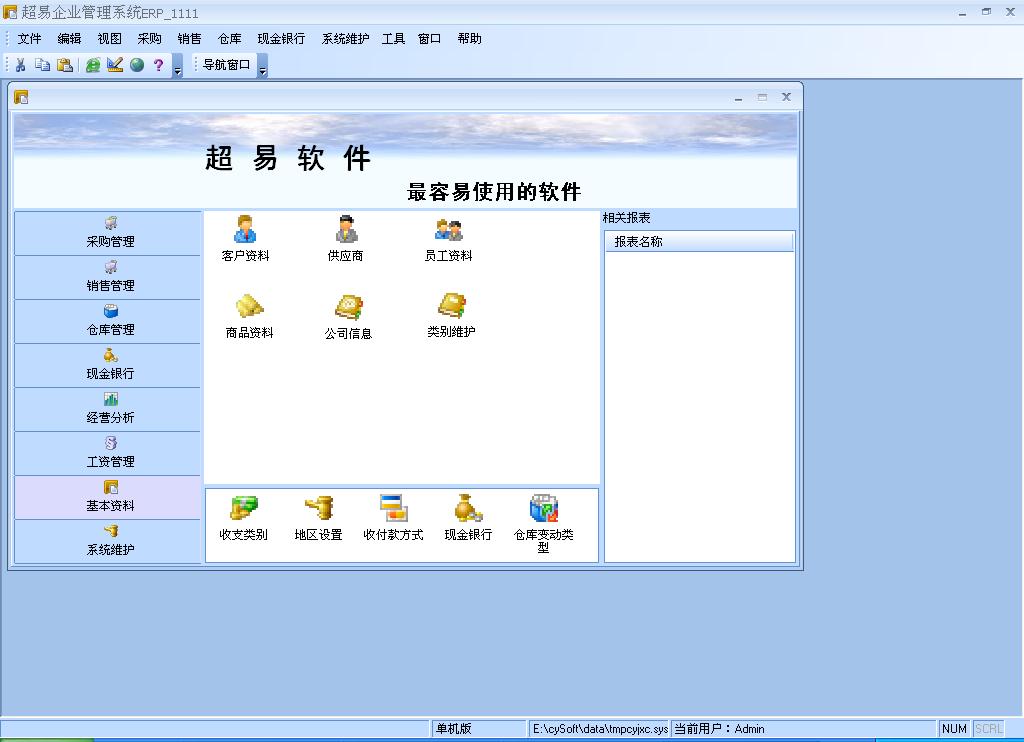Select 工资管理 in the left sidebar
Viewport: 1024px width, 742px height.
[x=108, y=453]
